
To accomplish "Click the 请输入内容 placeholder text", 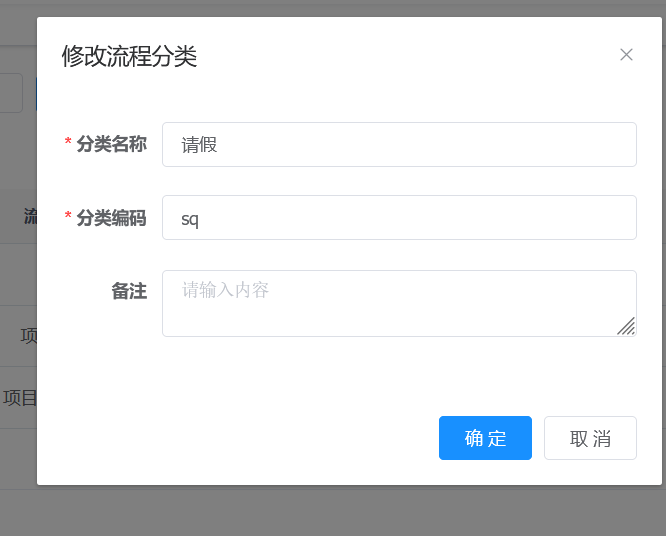I will [225, 290].
